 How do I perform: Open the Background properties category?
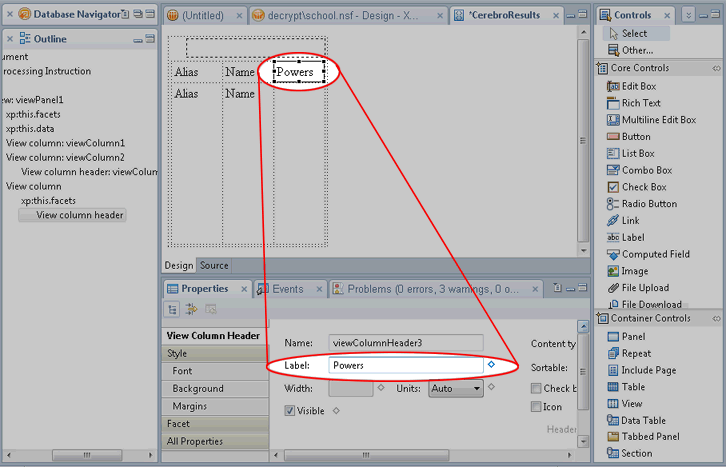point(215,388)
